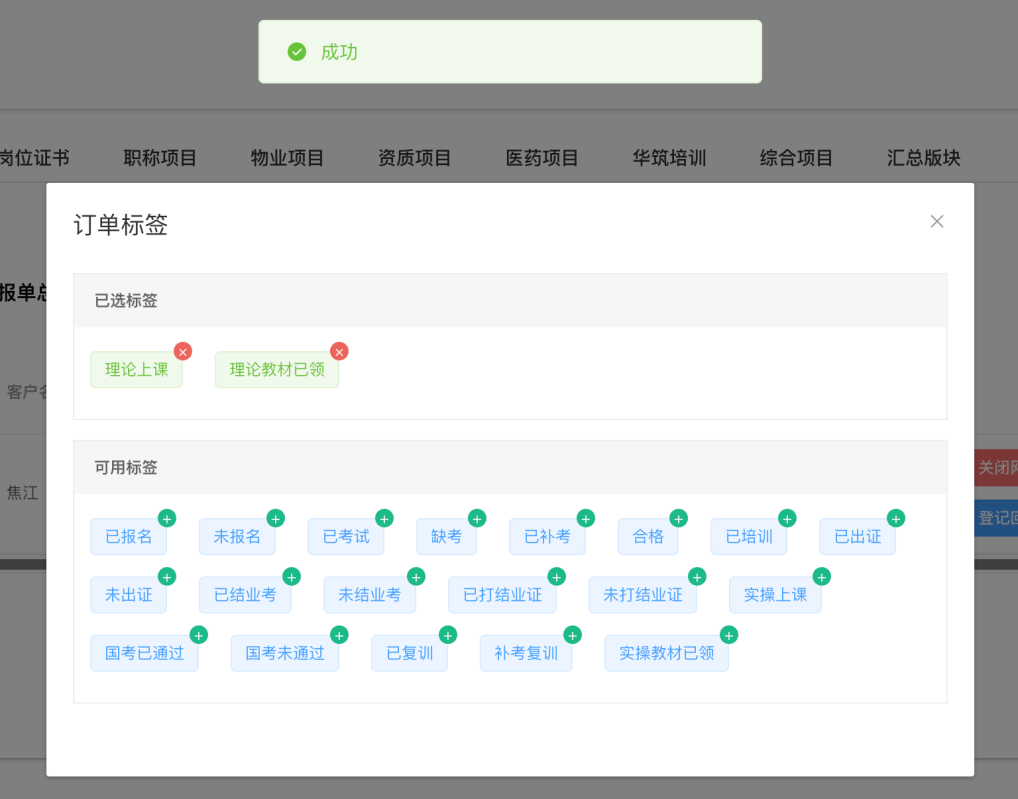Image resolution: width=1018 pixels, height=799 pixels.
Task: Click plus icon on 已复训 tag
Action: tap(448, 634)
